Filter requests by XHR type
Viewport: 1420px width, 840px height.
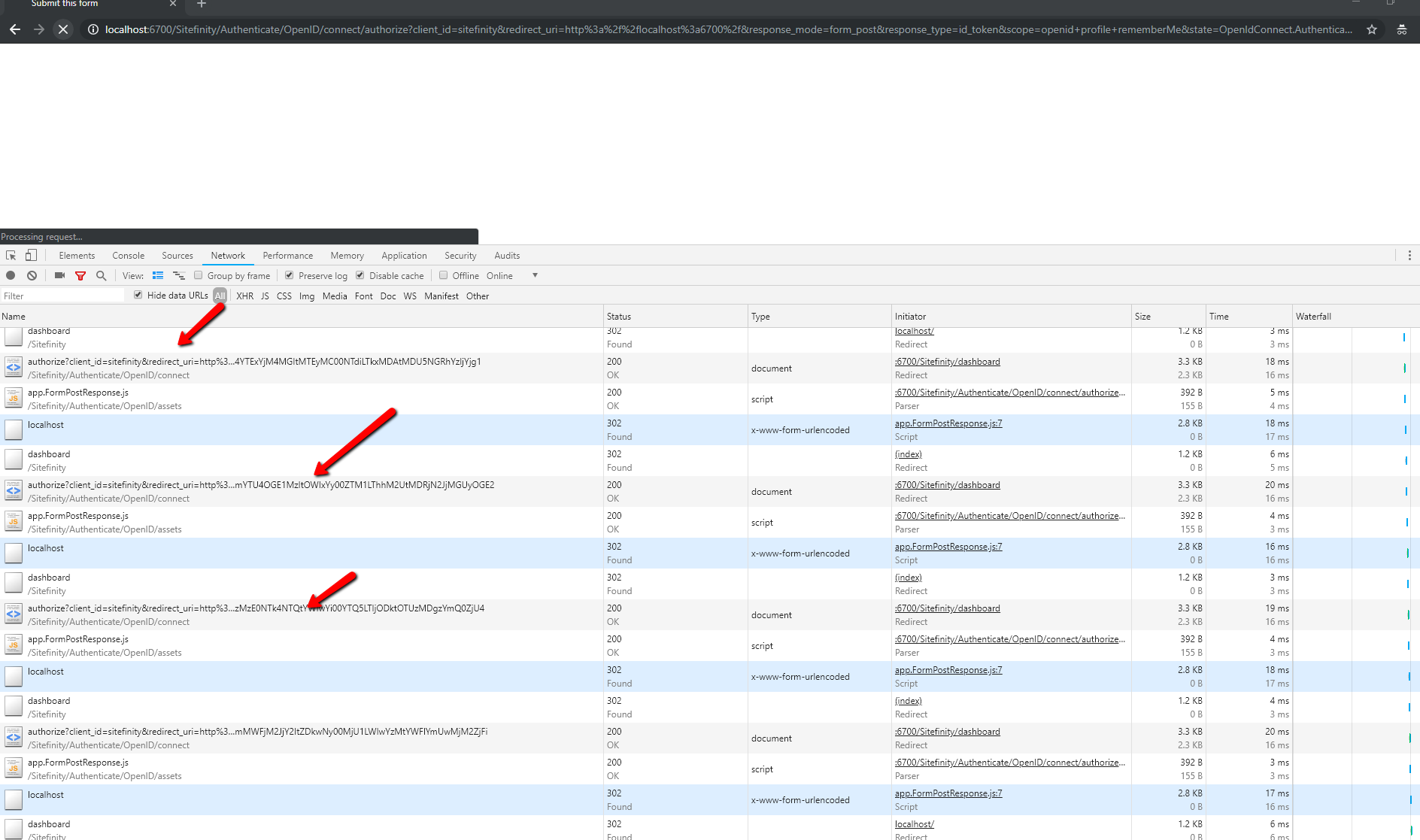click(244, 296)
